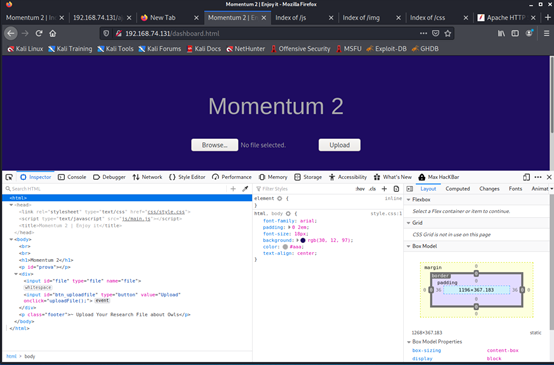Show sidebars from the toolbar

click(515, 33)
